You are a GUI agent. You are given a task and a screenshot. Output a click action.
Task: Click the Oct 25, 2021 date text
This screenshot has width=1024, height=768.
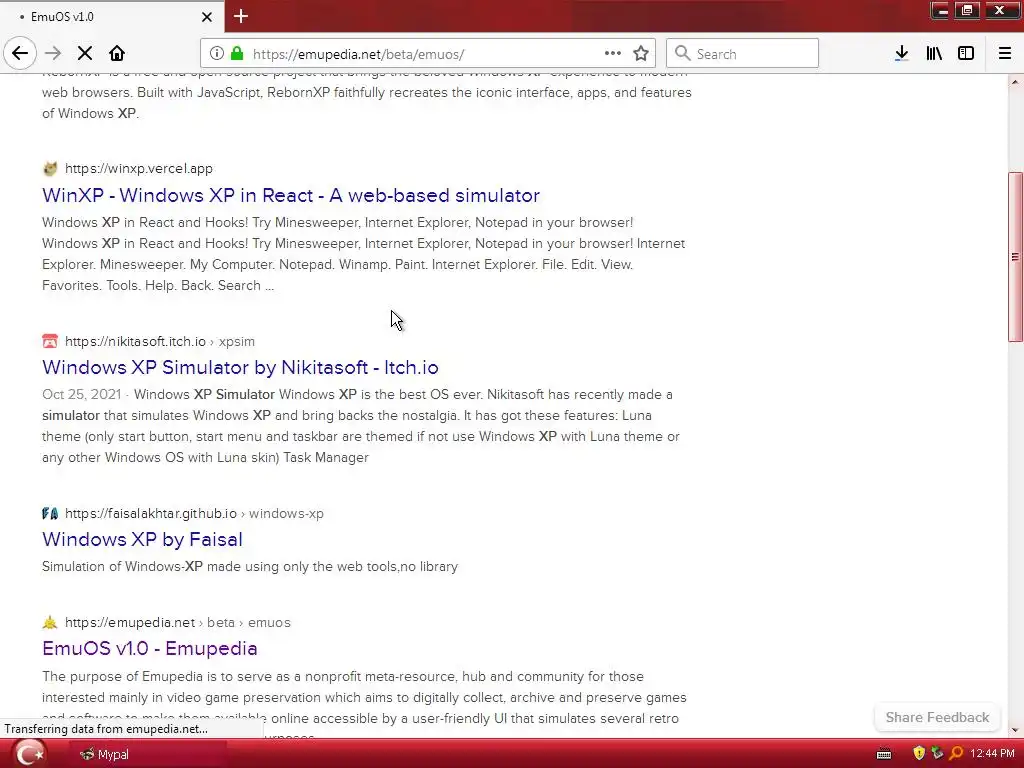(x=82, y=394)
